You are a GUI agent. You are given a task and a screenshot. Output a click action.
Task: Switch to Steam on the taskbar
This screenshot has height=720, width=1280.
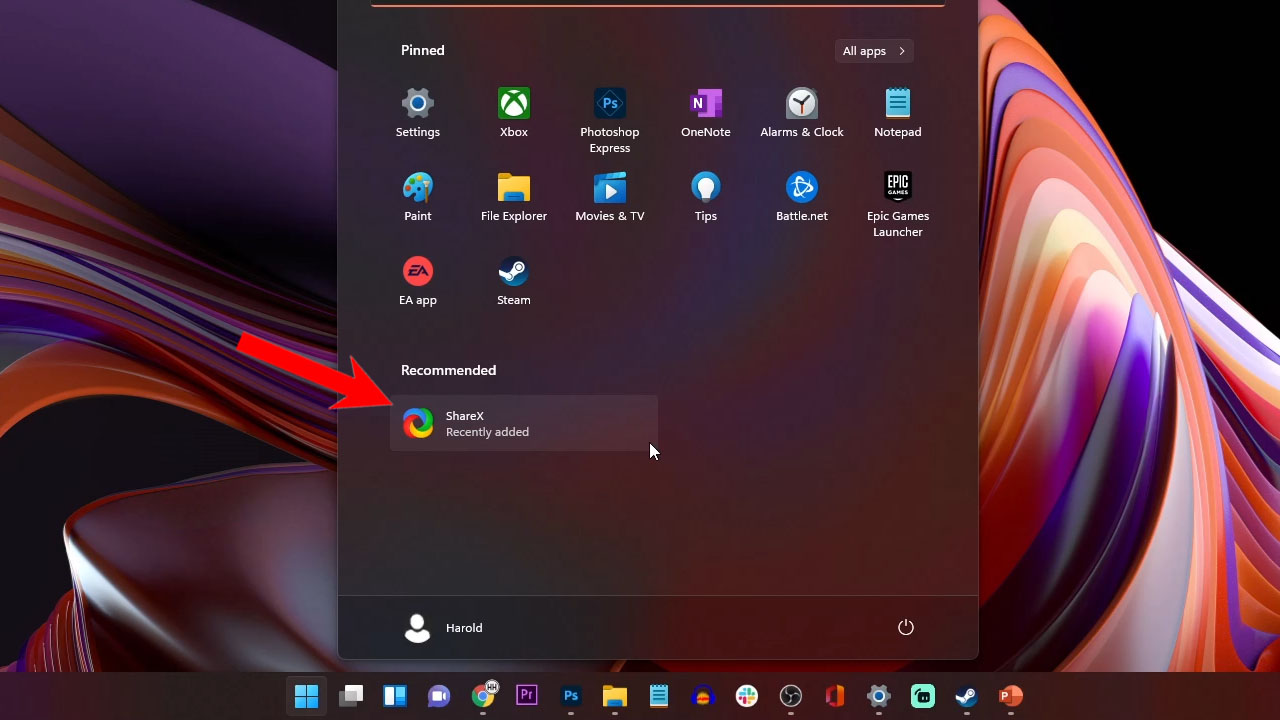coord(967,696)
